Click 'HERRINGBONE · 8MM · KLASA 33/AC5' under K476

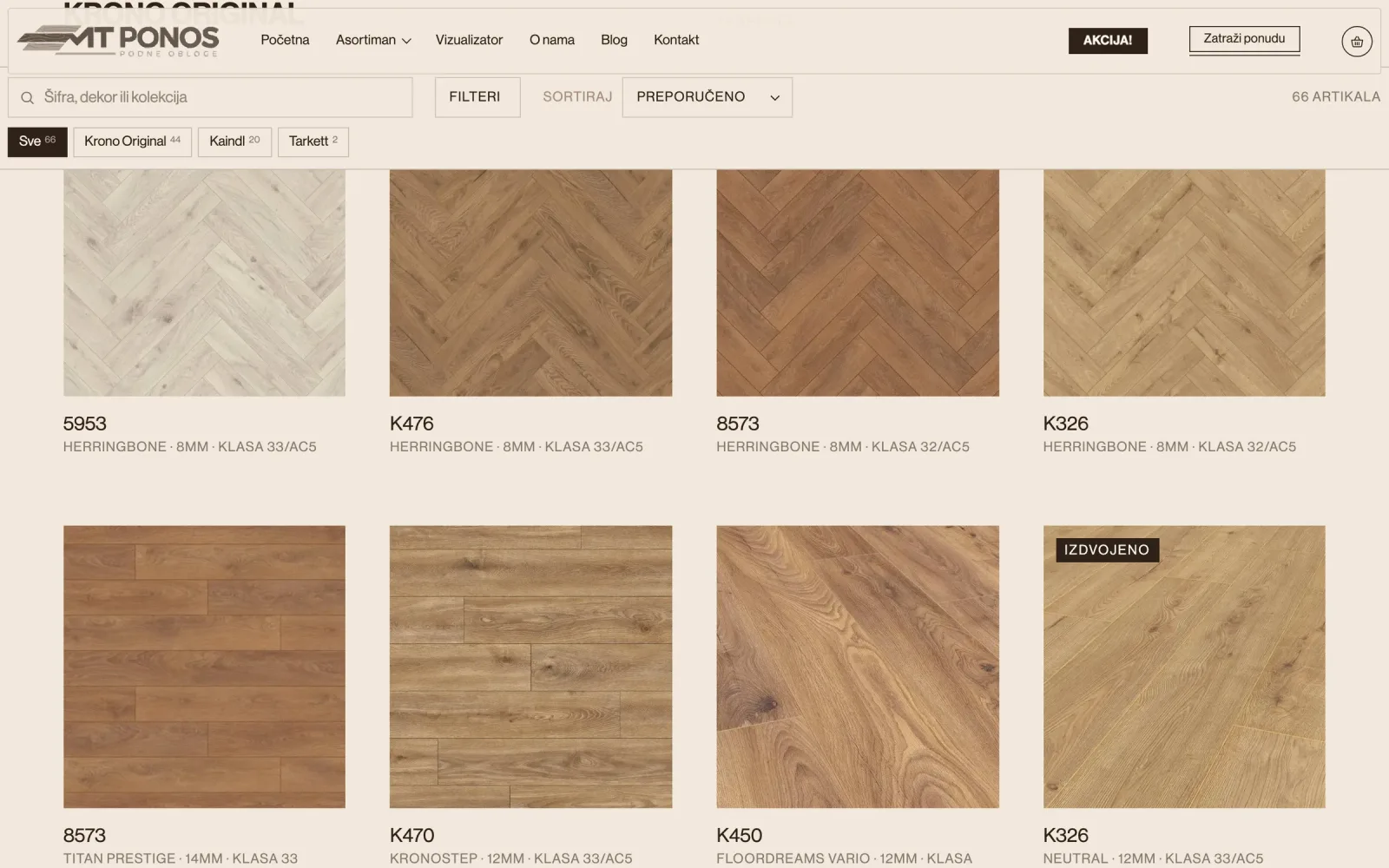(x=517, y=447)
